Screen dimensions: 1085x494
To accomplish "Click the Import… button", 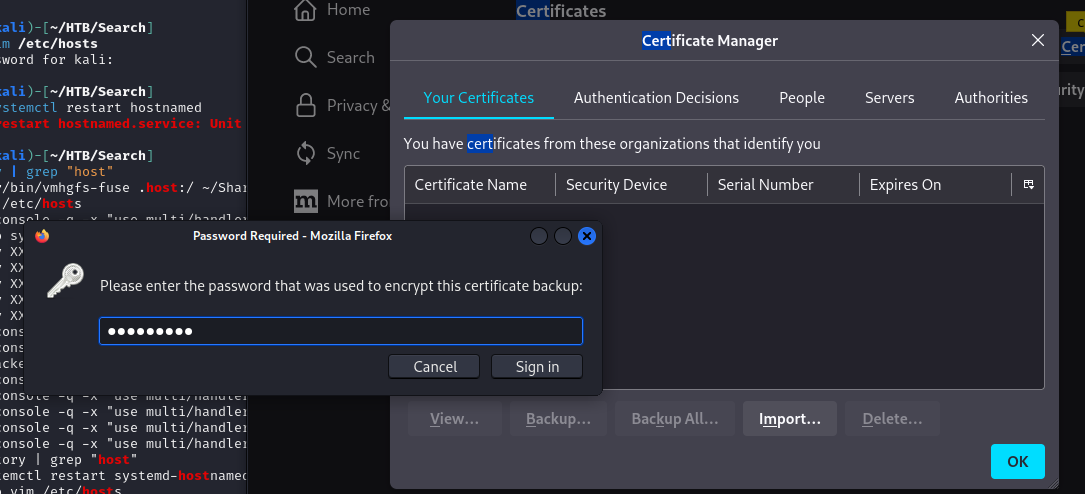I will 790,419.
